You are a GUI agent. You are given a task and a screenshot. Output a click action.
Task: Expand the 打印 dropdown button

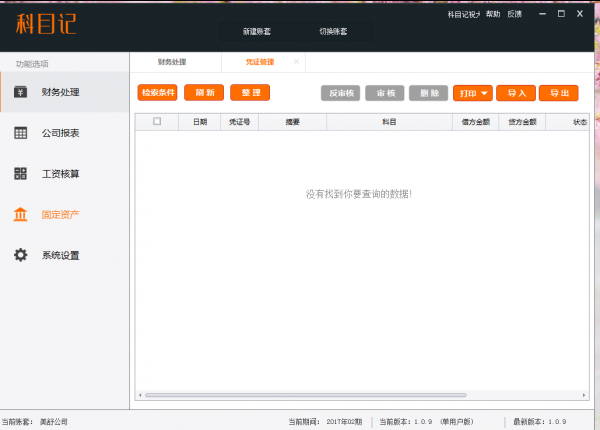tap(473, 93)
